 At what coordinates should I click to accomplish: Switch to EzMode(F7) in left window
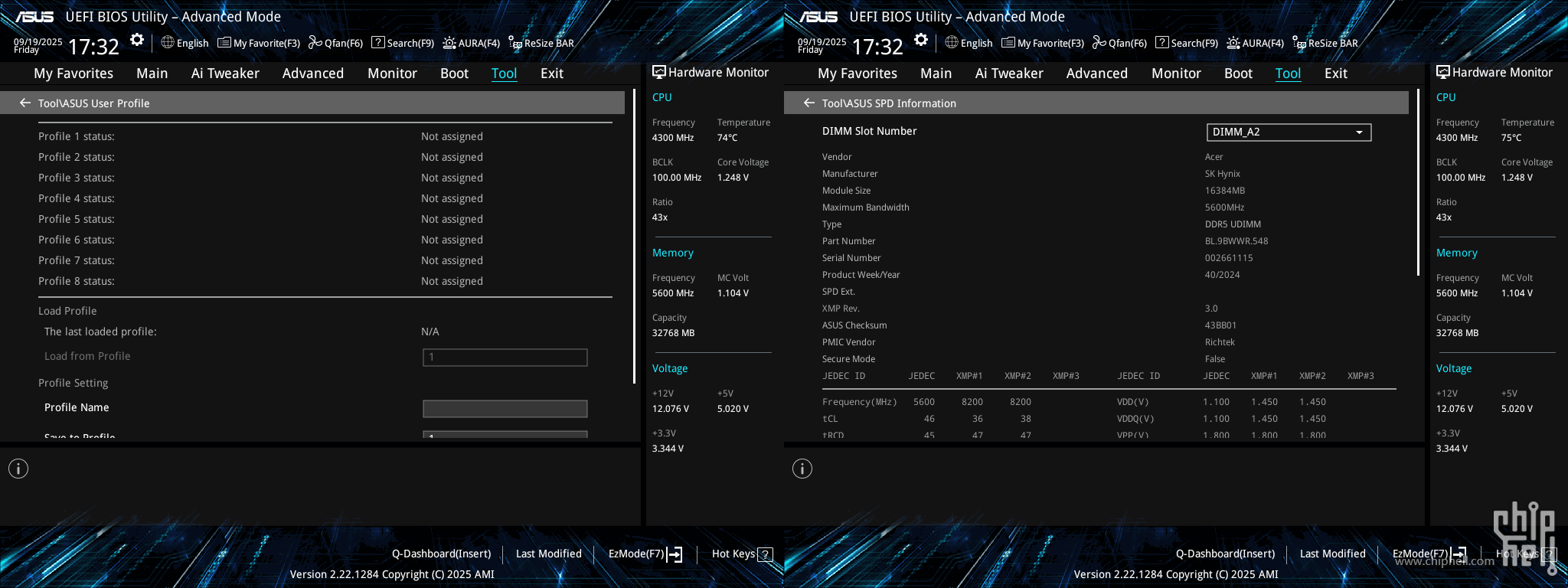point(645,554)
